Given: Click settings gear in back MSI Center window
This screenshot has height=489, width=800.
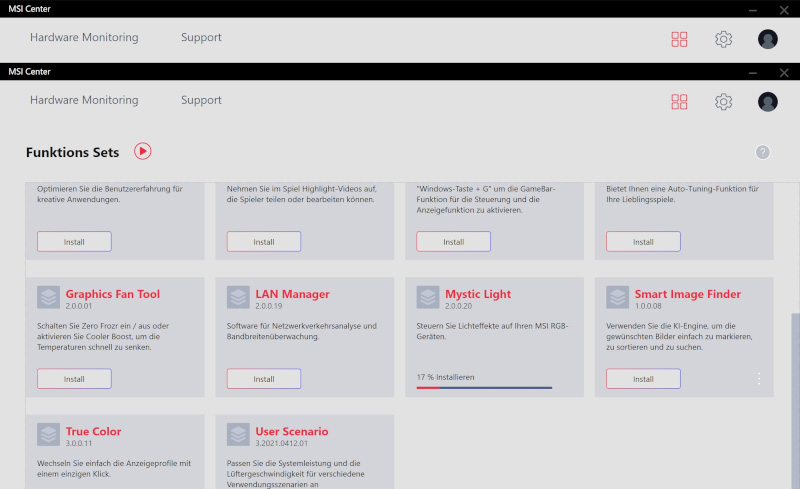Looking at the screenshot, I should (723, 39).
